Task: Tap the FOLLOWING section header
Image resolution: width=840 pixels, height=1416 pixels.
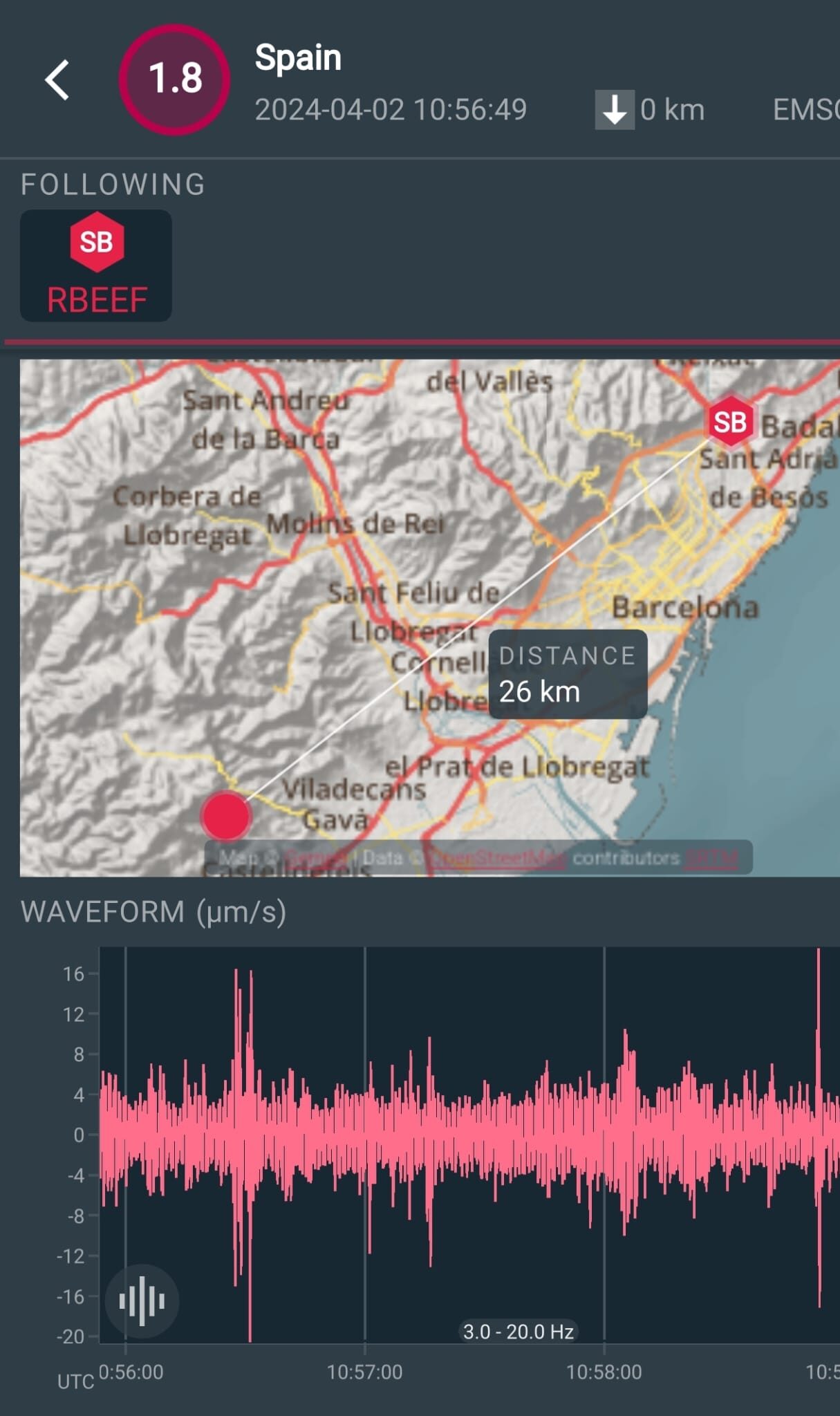Action: pyautogui.click(x=113, y=185)
